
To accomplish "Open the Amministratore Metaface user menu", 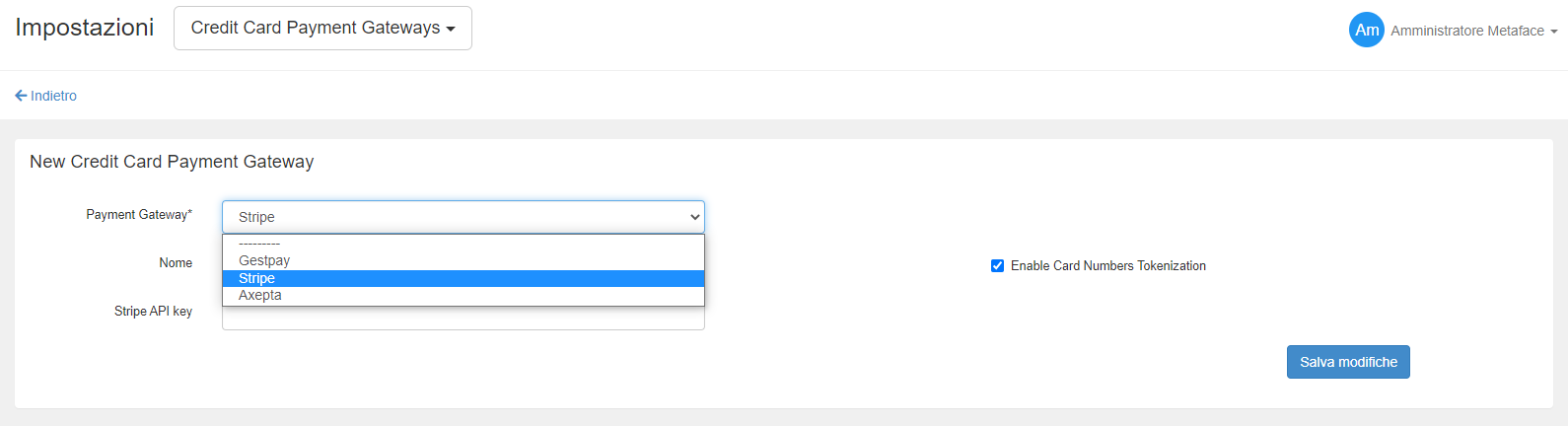I will click(x=1466, y=31).
